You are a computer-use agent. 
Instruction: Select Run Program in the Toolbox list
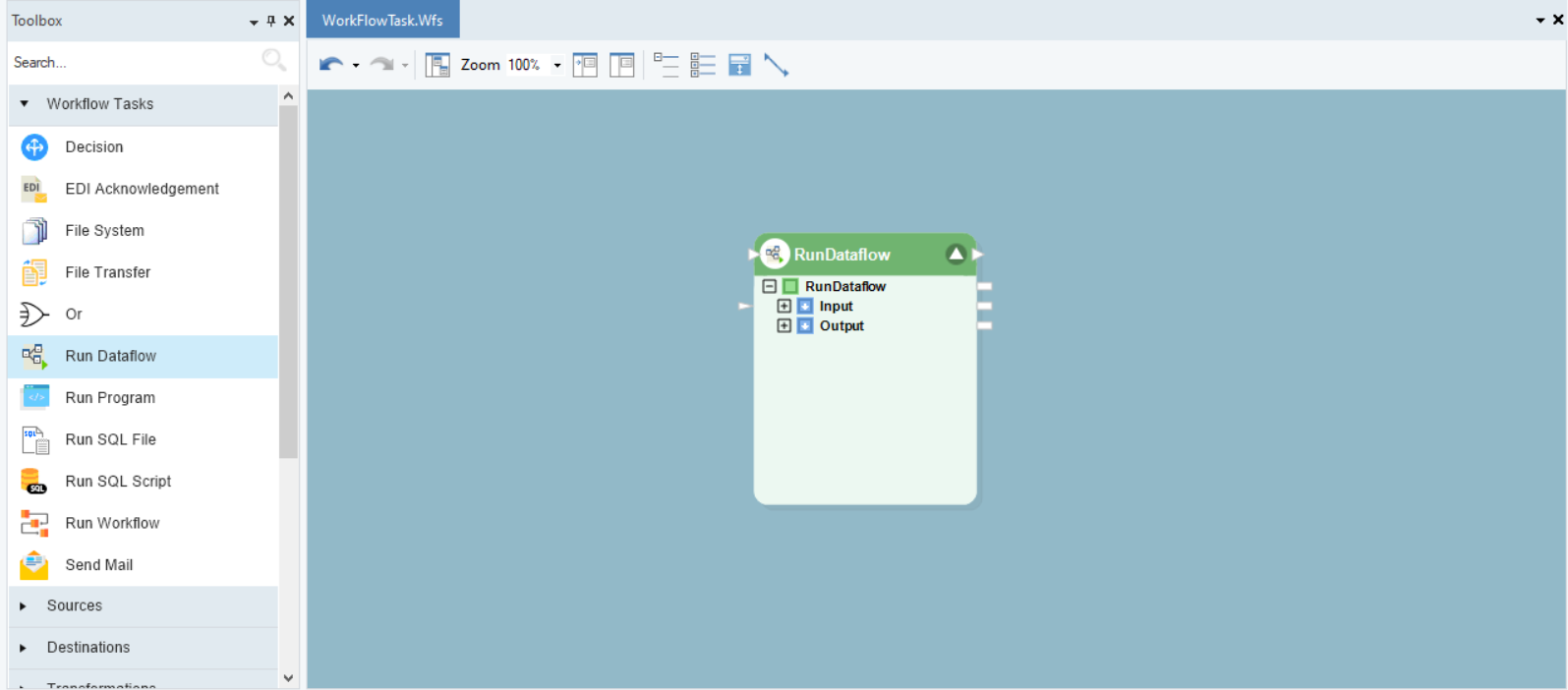pyautogui.click(x=110, y=398)
